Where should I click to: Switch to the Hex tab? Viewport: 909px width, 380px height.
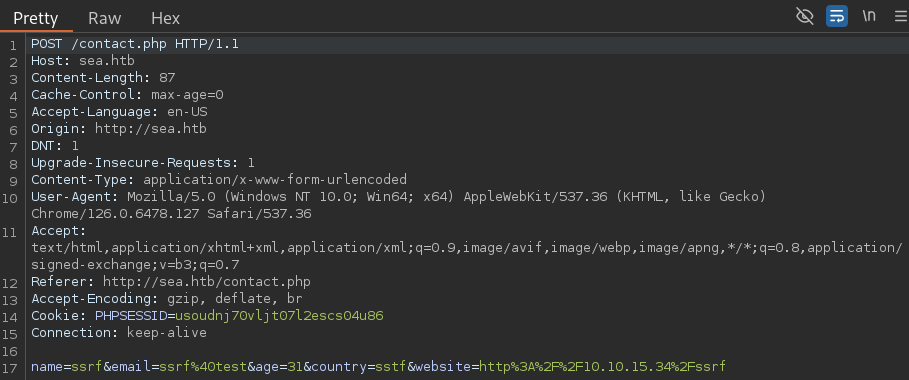pos(165,18)
